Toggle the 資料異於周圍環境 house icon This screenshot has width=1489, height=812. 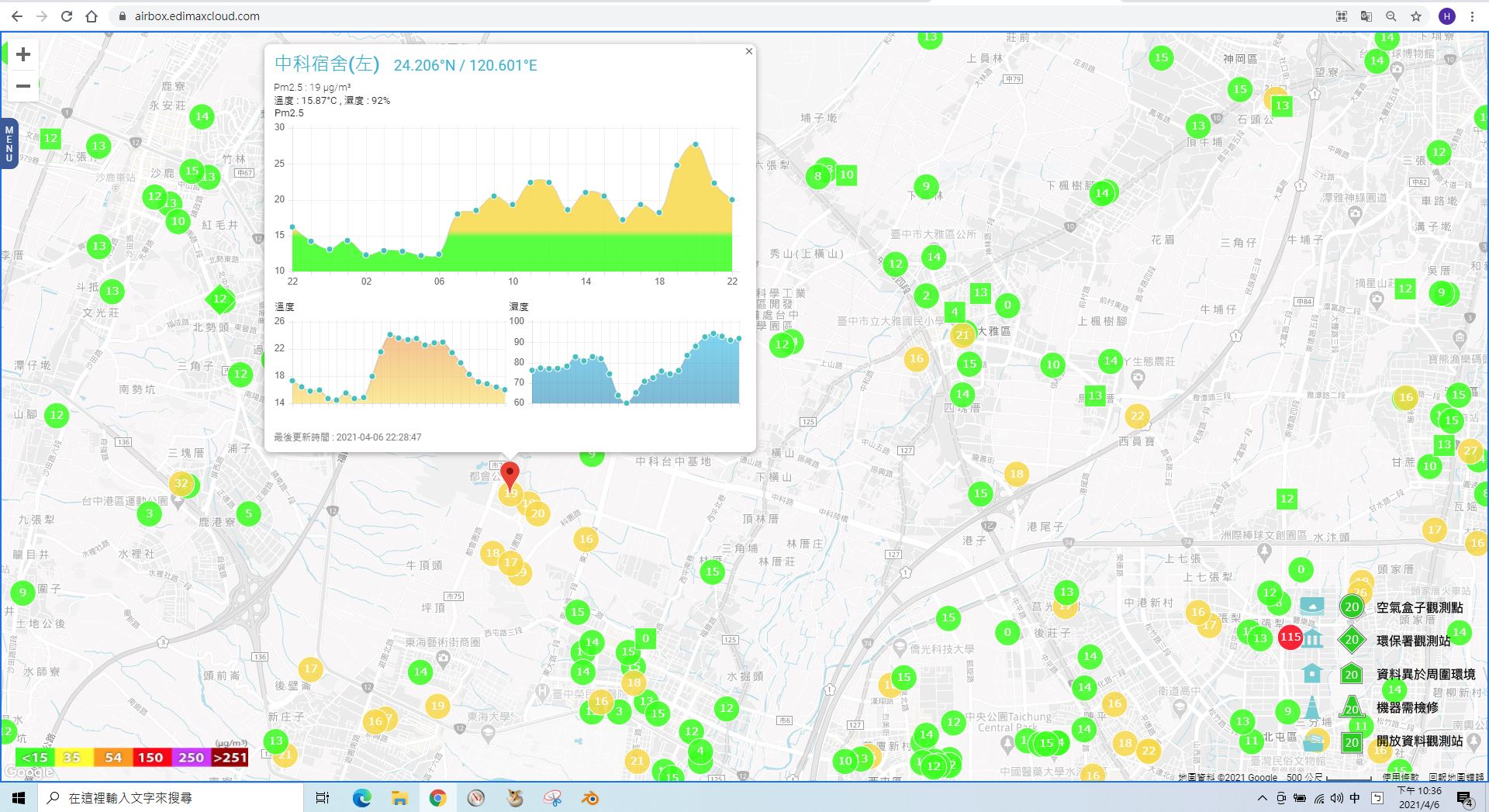tap(1312, 672)
